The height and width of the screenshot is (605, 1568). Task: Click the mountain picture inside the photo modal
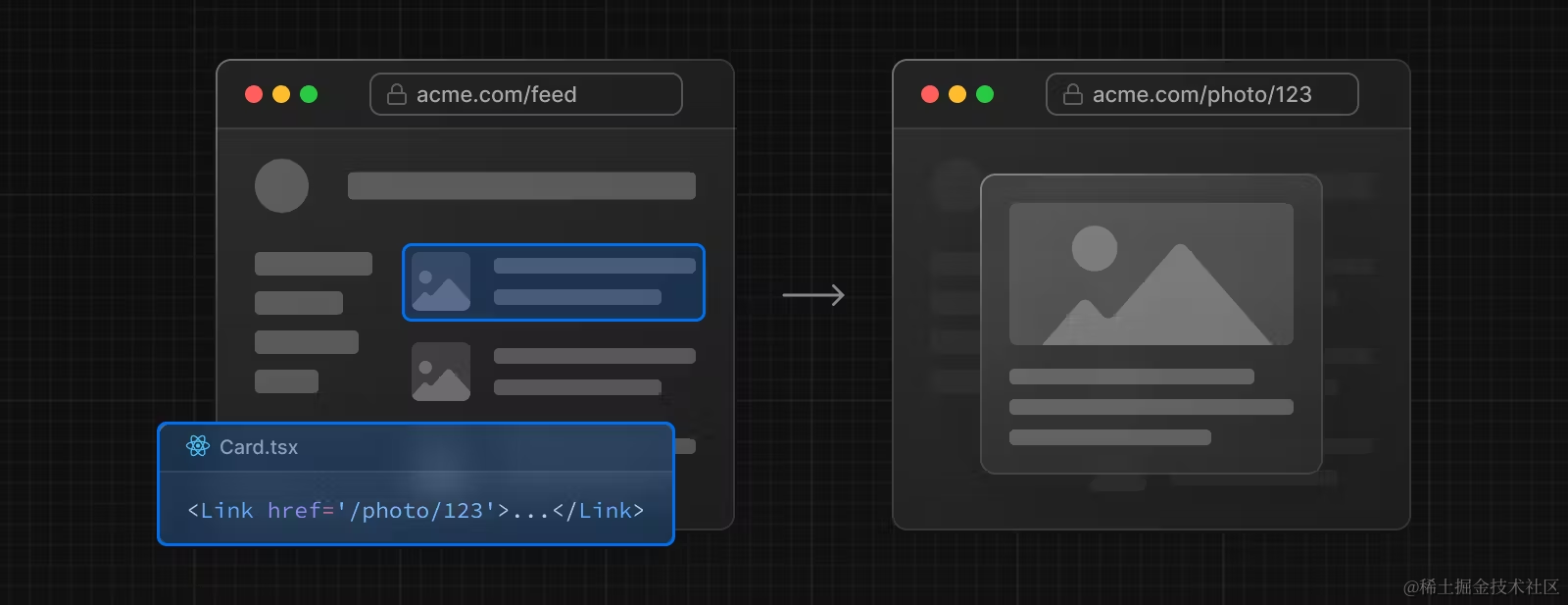(x=1151, y=274)
